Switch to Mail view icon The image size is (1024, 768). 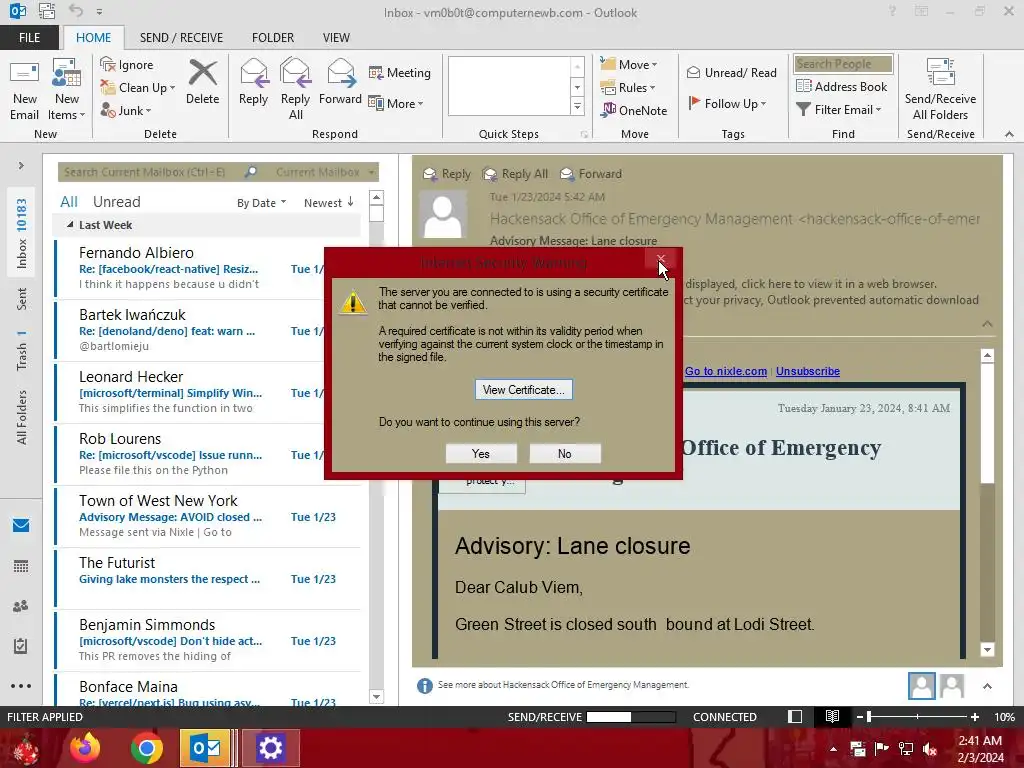click(x=21, y=525)
